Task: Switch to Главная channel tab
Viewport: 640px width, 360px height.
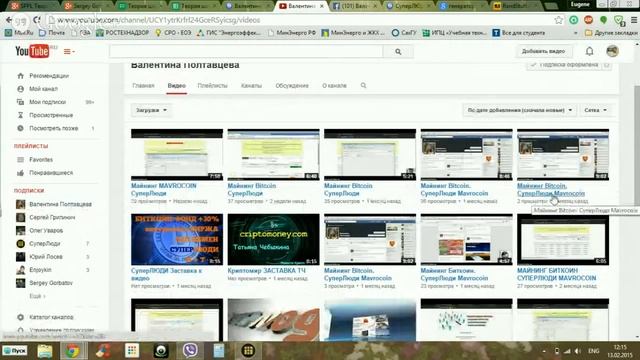Action: pos(143,86)
